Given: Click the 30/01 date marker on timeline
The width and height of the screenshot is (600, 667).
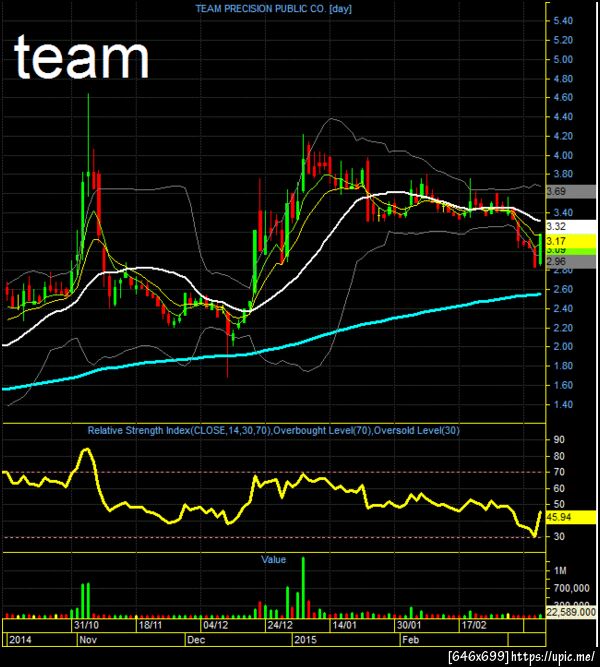Looking at the screenshot, I should pos(409,625).
